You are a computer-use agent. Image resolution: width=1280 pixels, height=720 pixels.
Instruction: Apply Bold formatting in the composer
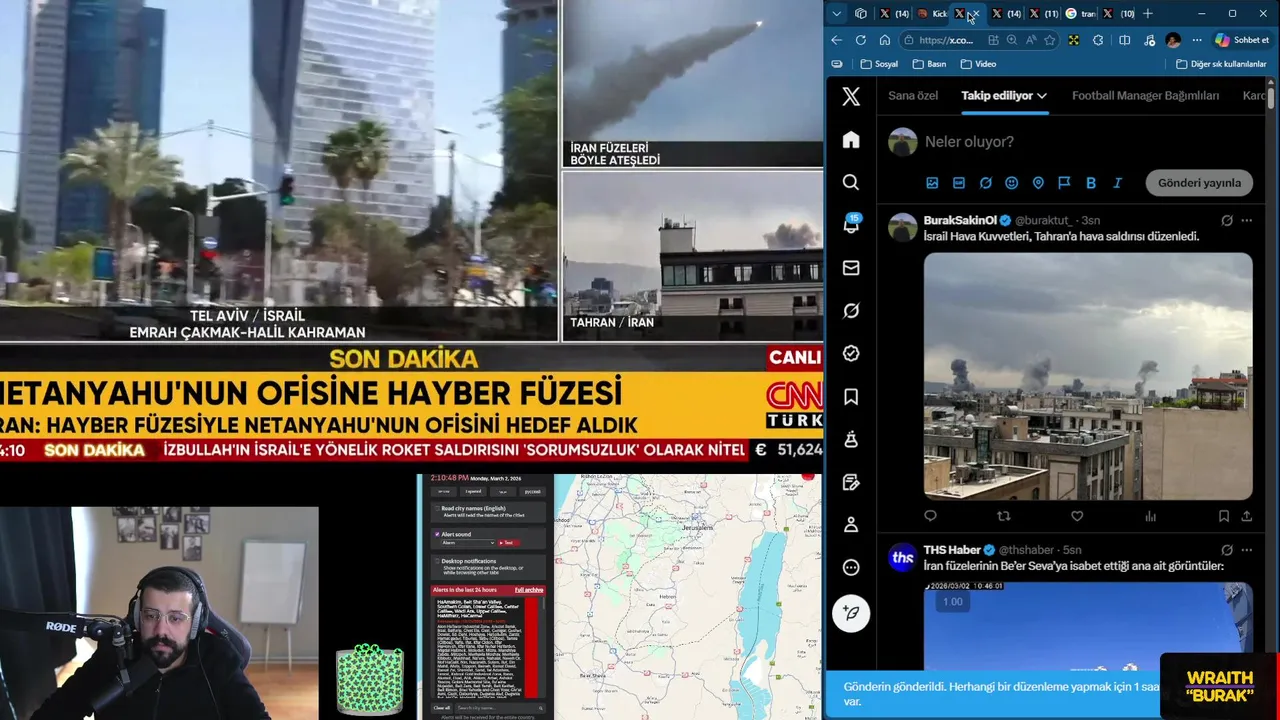pyautogui.click(x=1091, y=183)
